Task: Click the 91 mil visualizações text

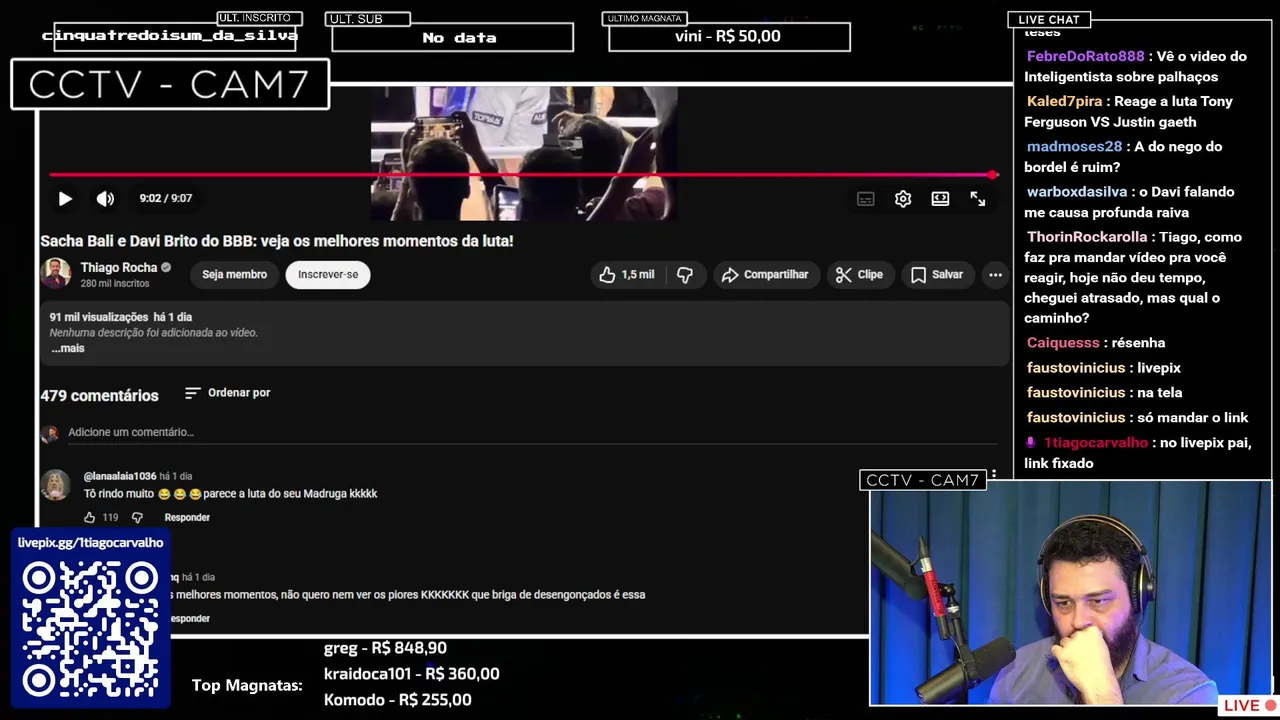Action: tap(99, 317)
